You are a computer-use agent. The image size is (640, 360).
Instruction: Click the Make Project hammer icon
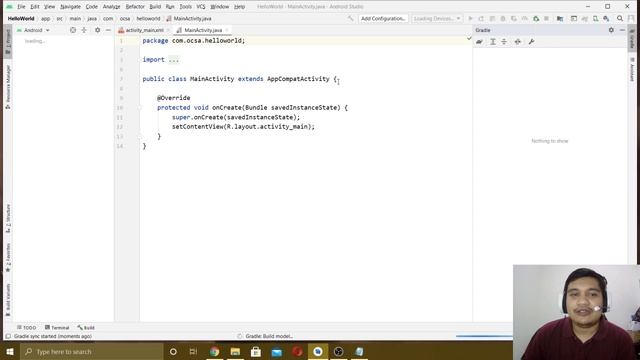pyautogui.click(x=350, y=18)
